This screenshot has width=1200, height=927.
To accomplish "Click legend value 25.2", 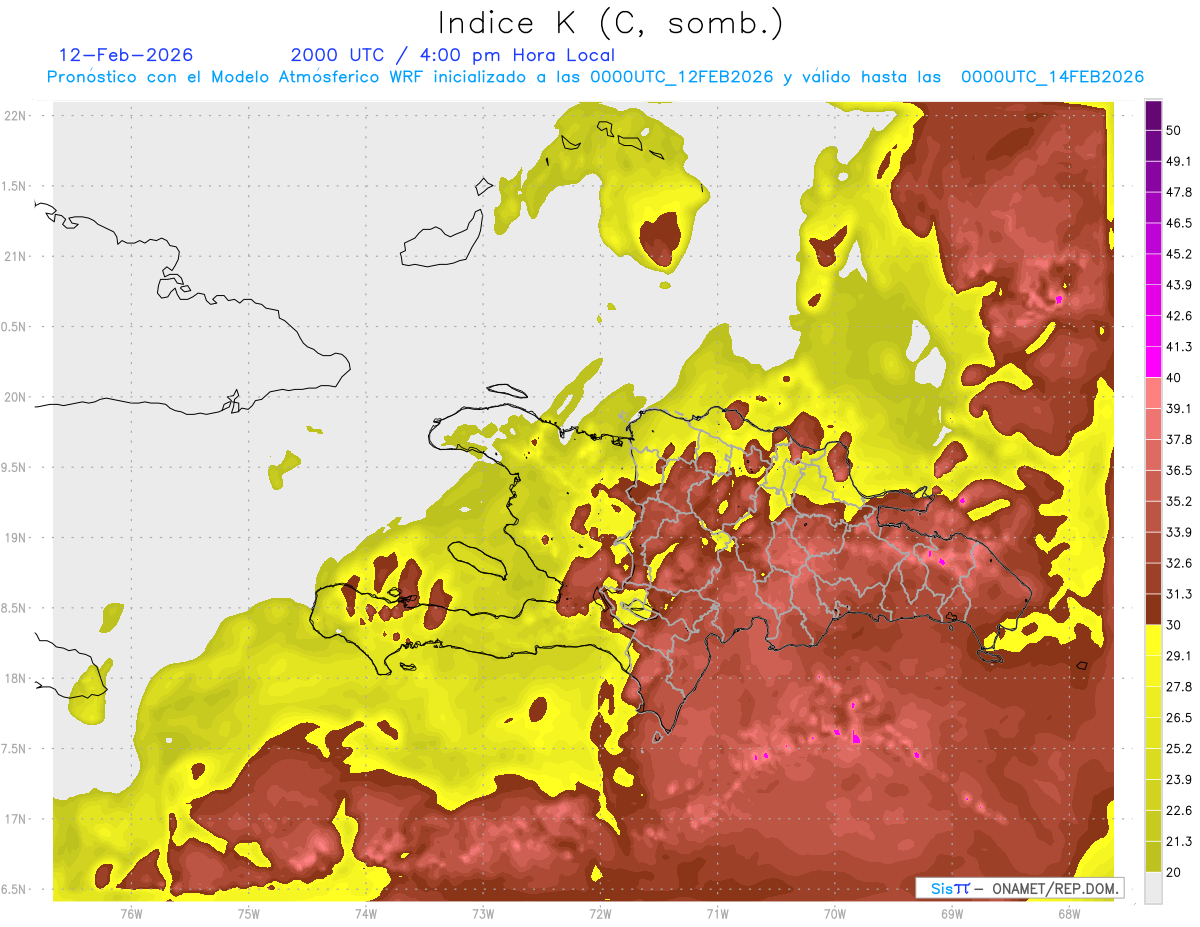I will [1179, 749].
